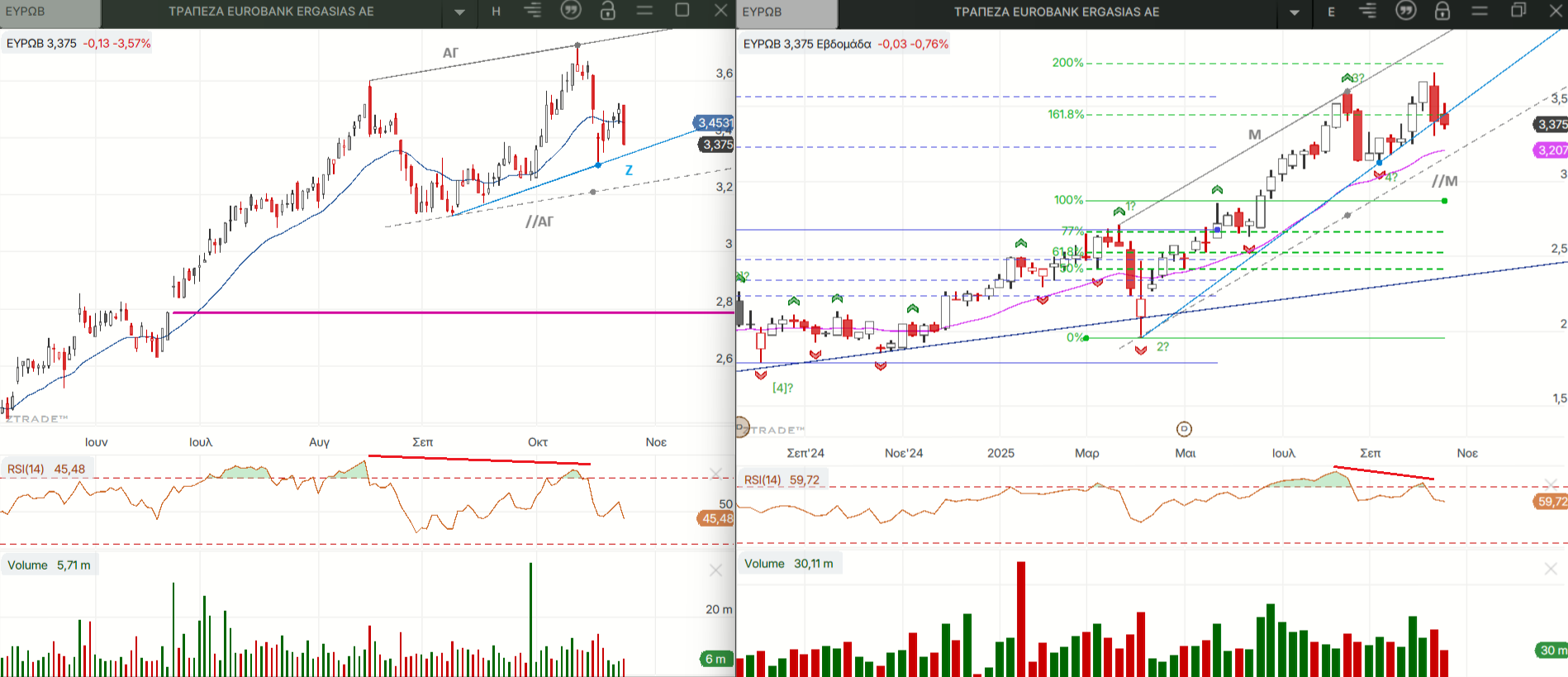Viewport: 1568px width, 677px height.
Task: Select the H timeframe button in left chart
Action: point(496,12)
